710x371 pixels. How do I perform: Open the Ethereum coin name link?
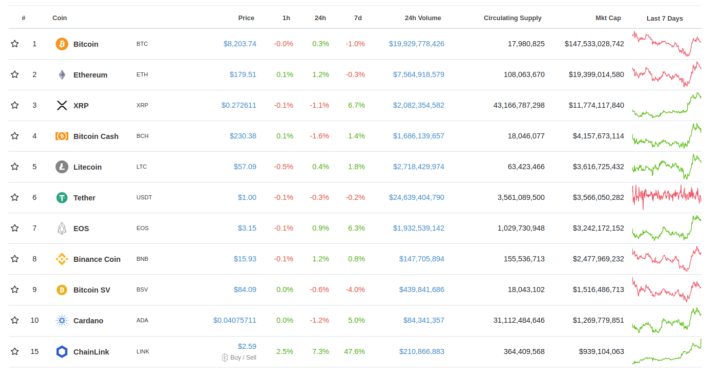[x=90, y=75]
